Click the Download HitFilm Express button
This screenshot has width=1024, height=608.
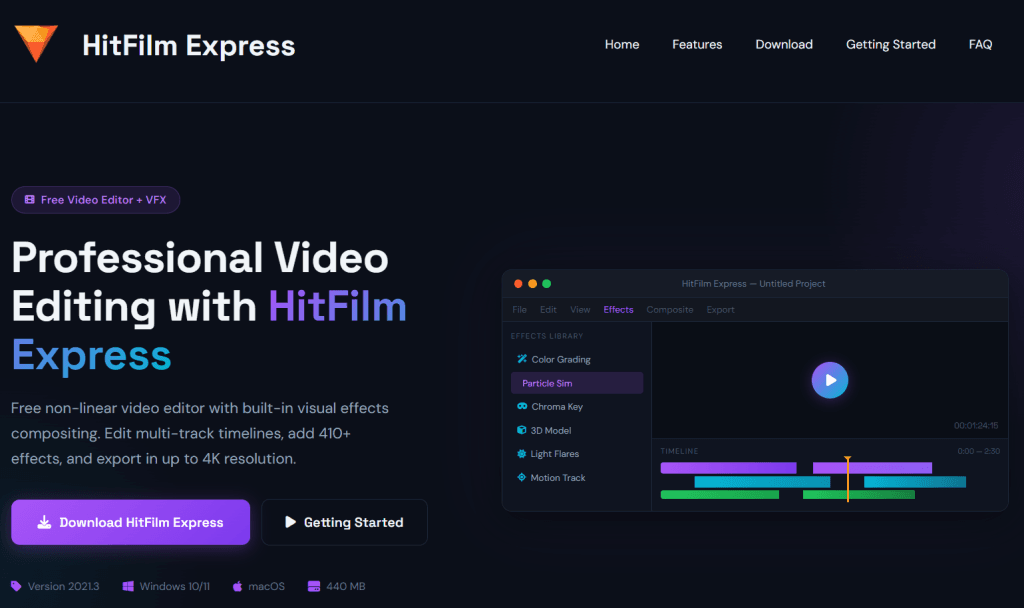(x=131, y=522)
